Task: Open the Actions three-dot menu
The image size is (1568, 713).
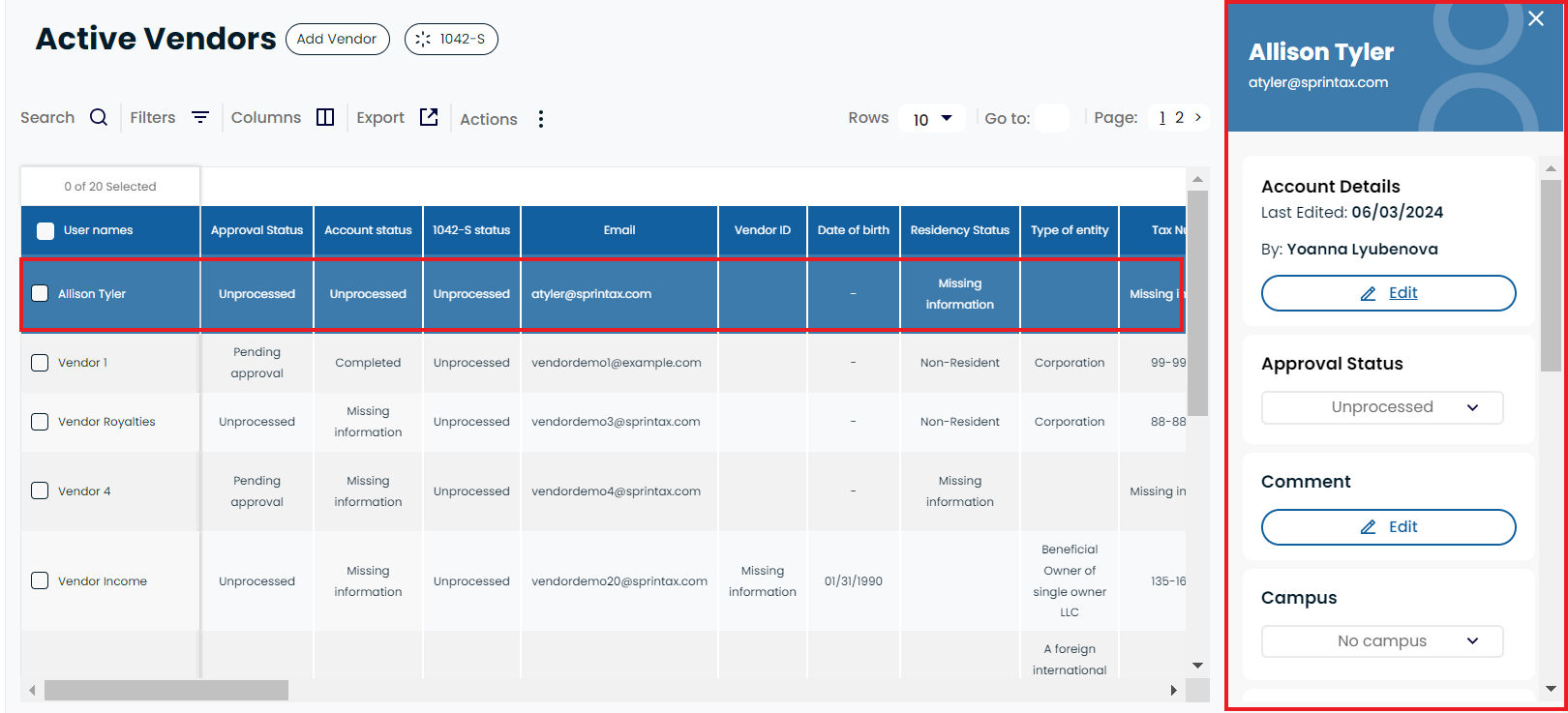Action: coord(541,119)
